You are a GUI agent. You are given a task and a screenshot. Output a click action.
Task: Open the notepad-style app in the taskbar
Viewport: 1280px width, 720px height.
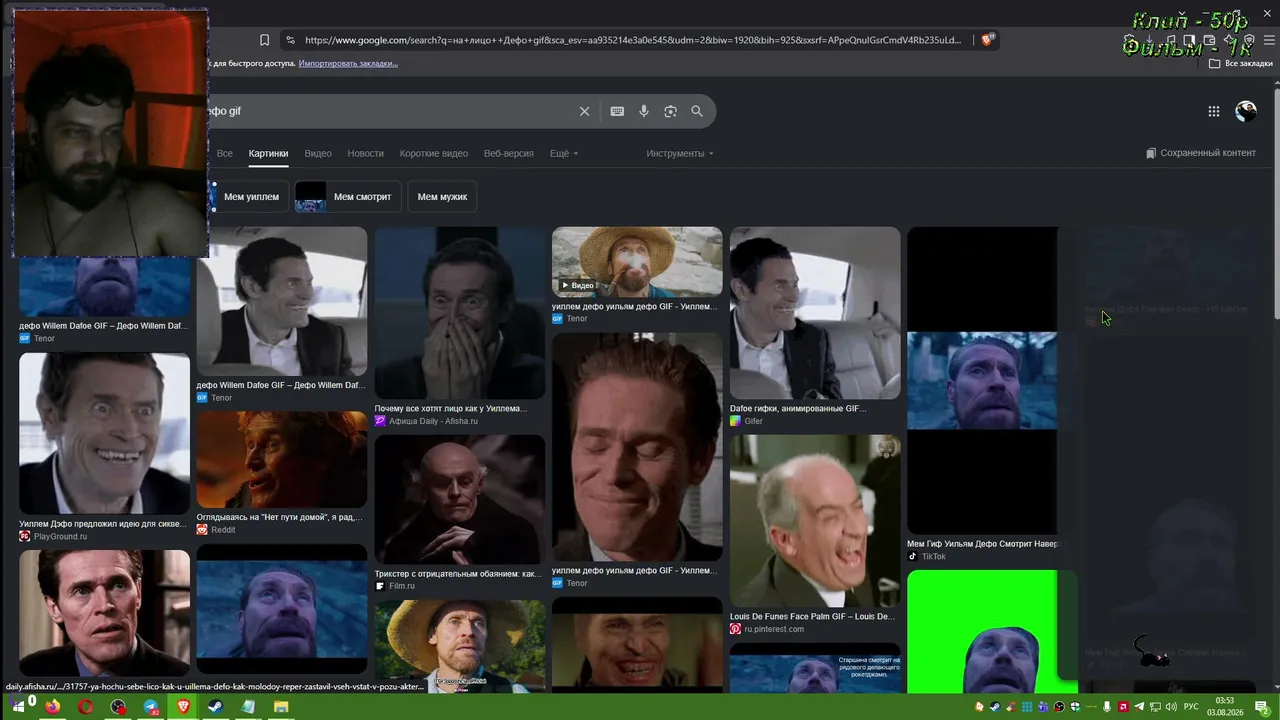248,707
